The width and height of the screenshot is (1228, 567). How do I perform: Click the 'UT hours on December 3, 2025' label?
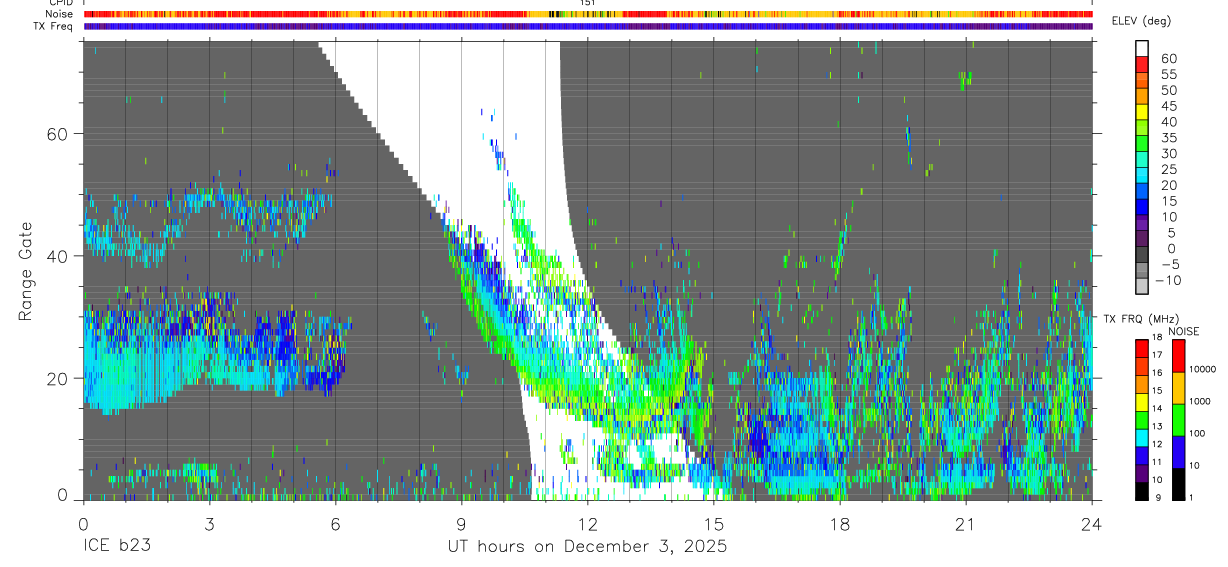coord(587,547)
